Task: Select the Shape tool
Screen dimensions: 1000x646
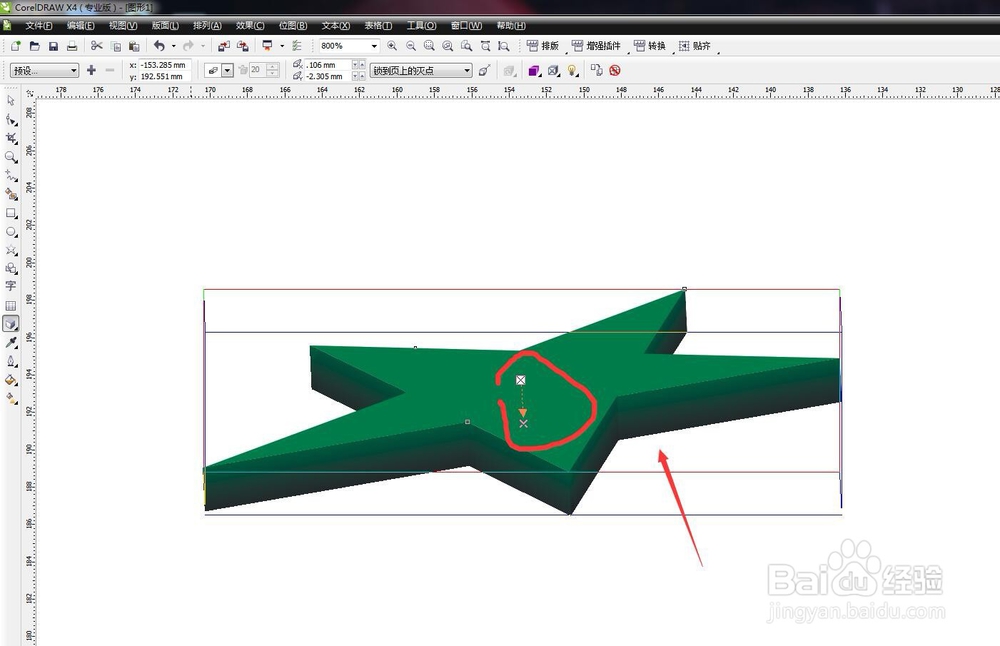Action: [12, 119]
